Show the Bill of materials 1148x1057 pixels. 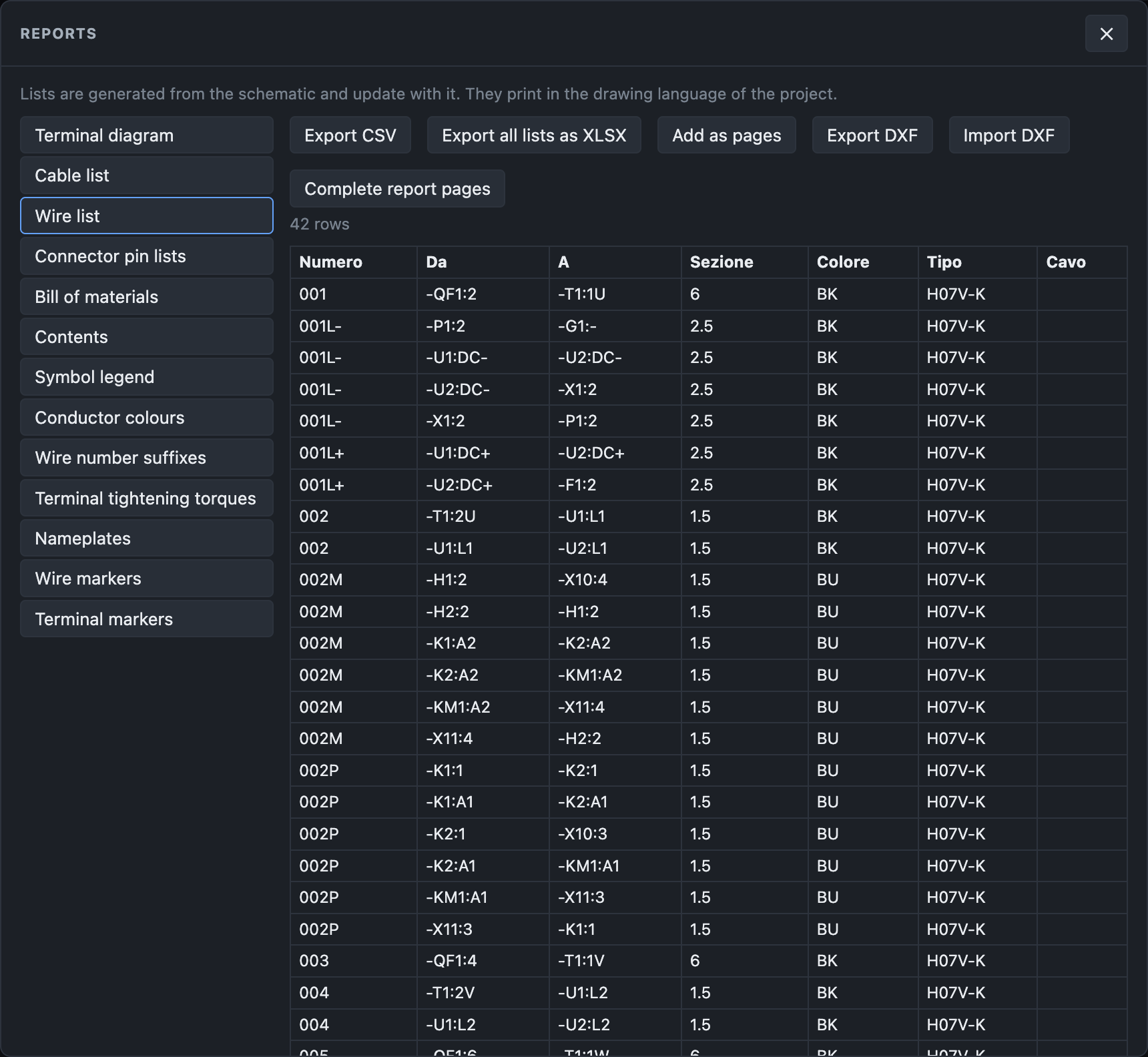coord(147,296)
